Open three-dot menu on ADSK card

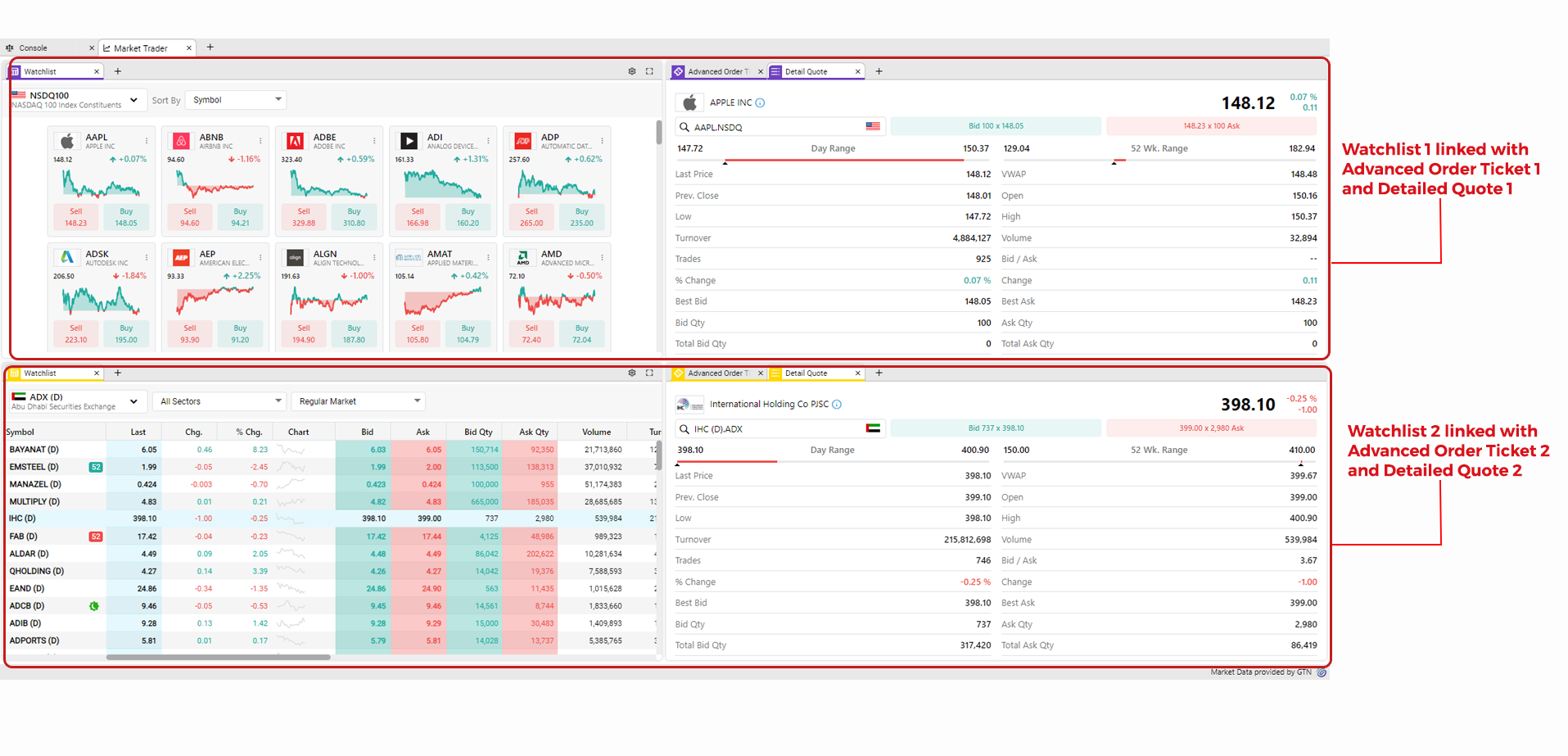click(x=147, y=257)
